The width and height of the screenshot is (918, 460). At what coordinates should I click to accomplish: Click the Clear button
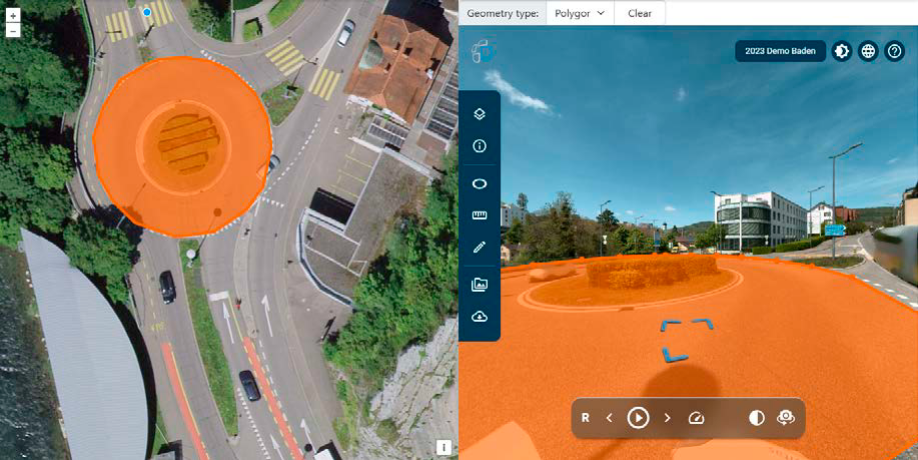(640, 14)
